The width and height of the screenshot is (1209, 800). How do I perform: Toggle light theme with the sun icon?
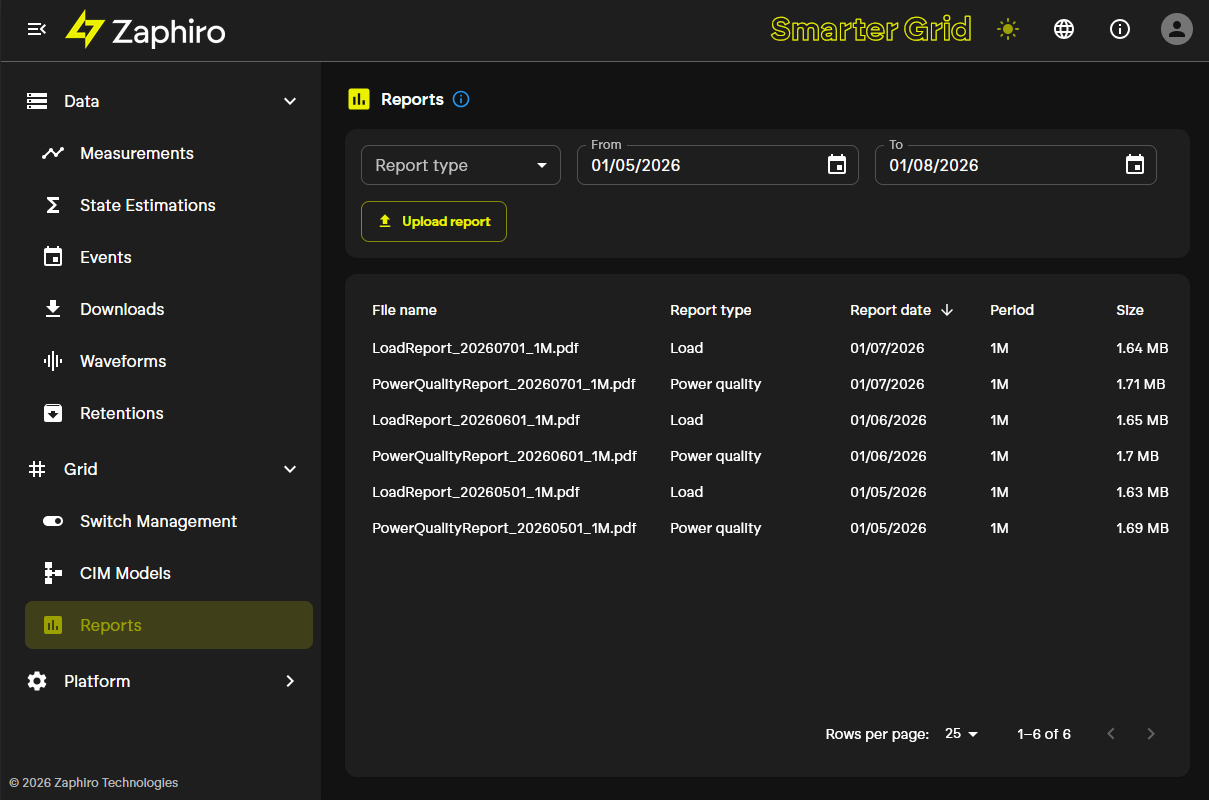1008,29
